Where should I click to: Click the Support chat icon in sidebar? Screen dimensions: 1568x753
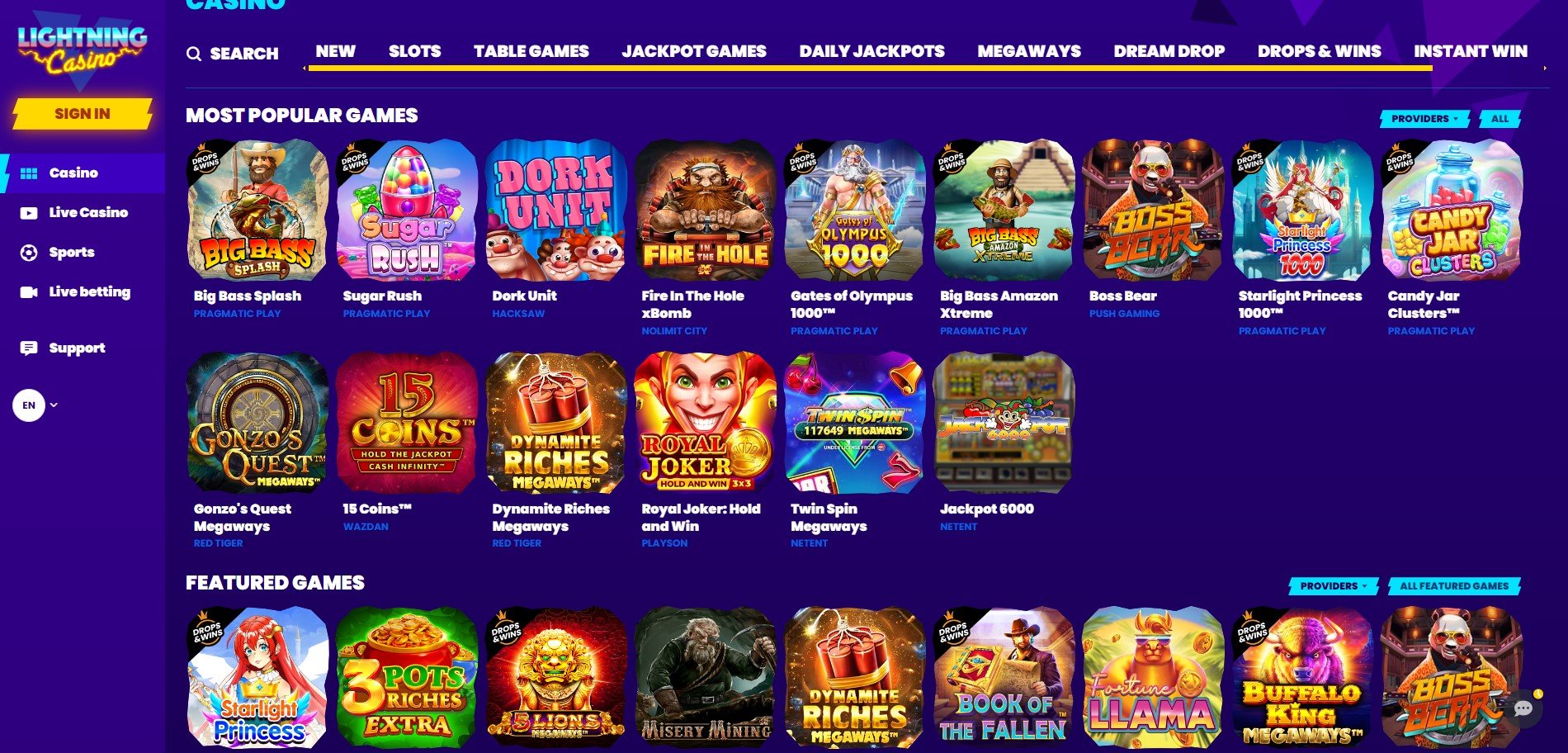(29, 348)
